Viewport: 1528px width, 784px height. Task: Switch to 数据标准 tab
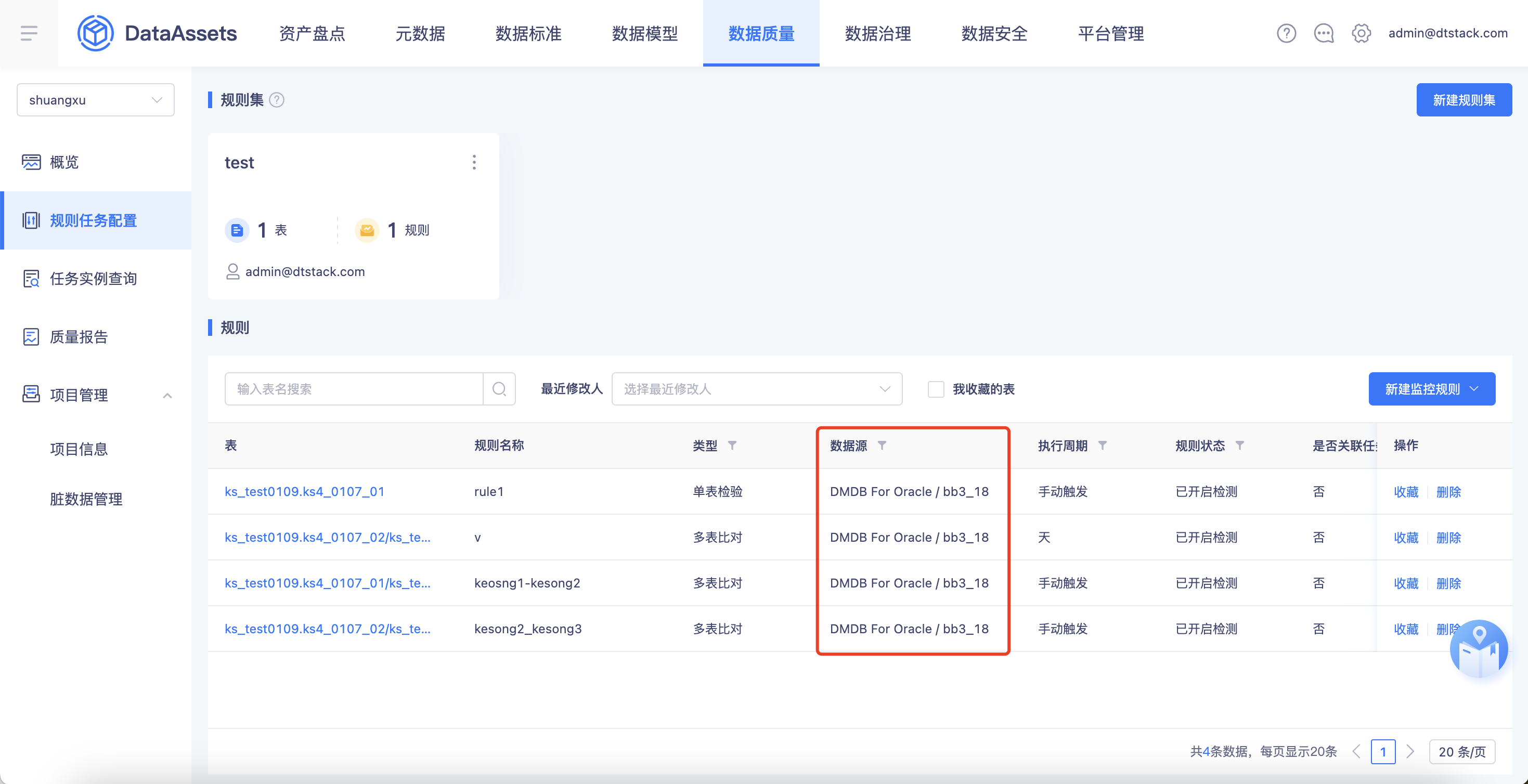pos(528,33)
